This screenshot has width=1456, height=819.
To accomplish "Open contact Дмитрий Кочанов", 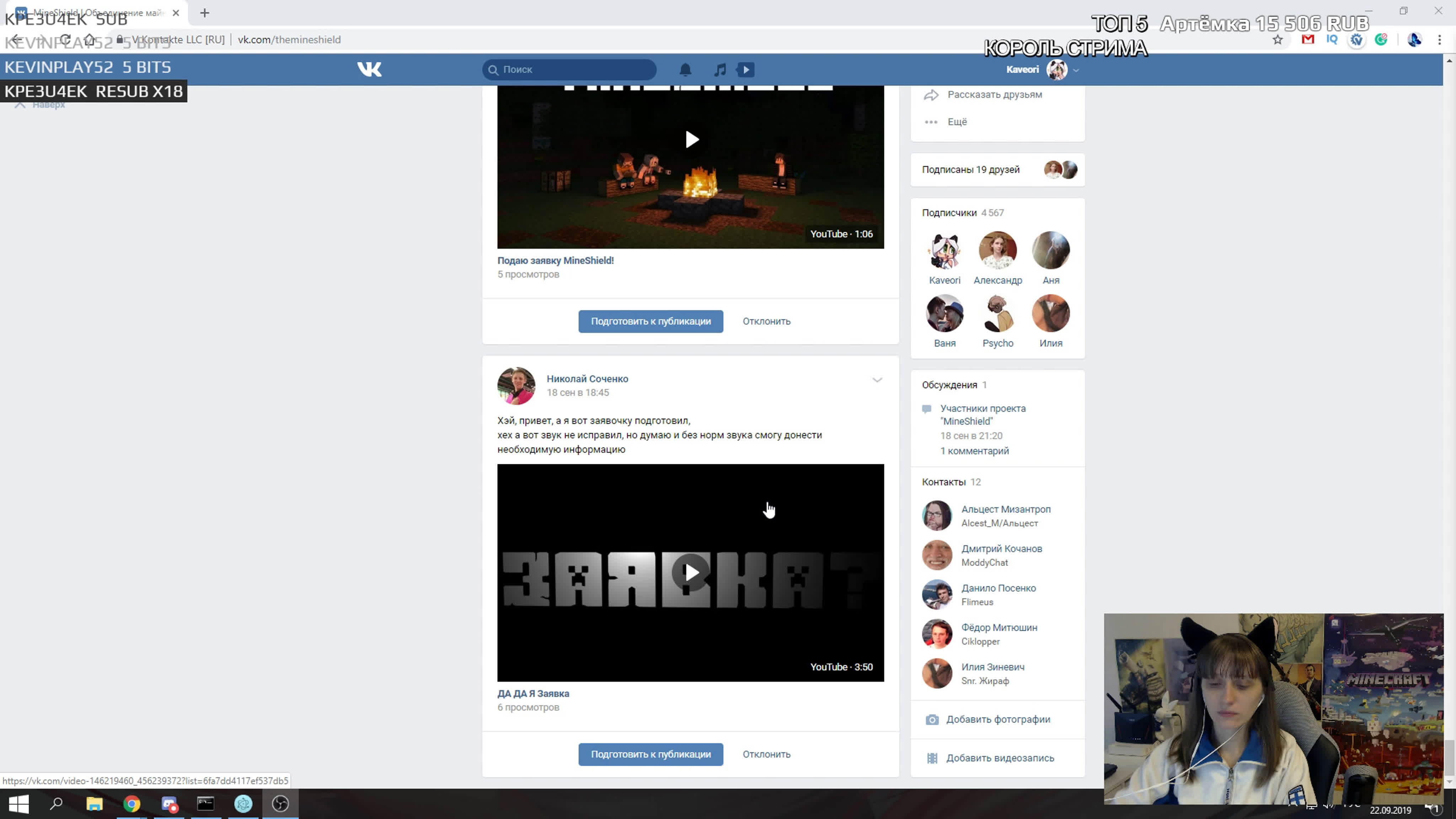I will point(1002,549).
